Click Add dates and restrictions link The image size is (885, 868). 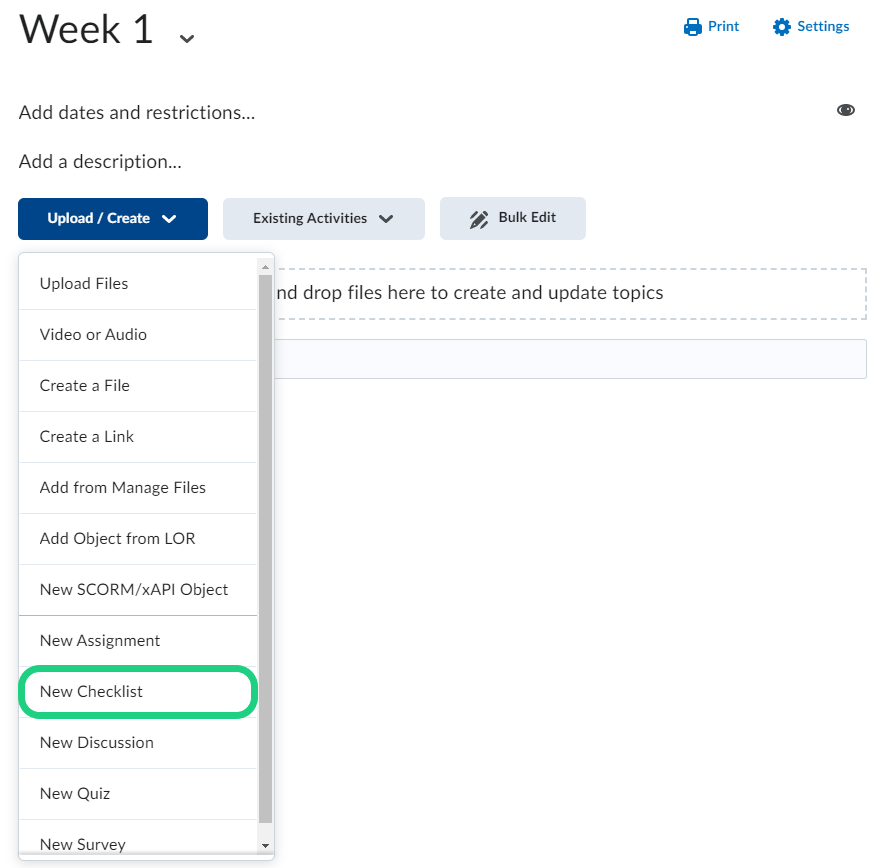click(137, 113)
